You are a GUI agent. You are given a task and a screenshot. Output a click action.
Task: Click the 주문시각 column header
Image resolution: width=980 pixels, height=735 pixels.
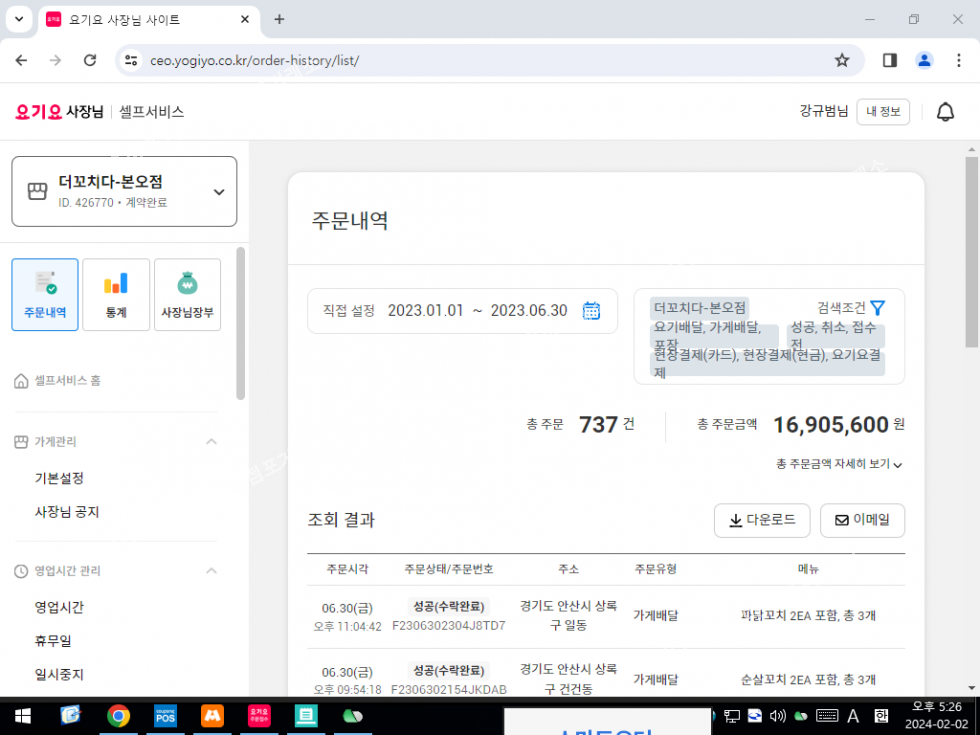[x=348, y=569]
